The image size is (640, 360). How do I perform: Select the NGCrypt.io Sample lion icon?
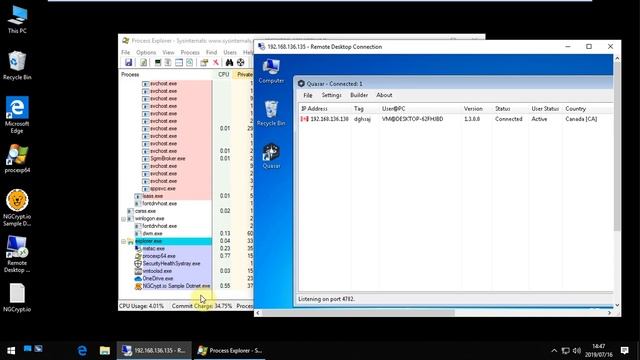point(17,208)
